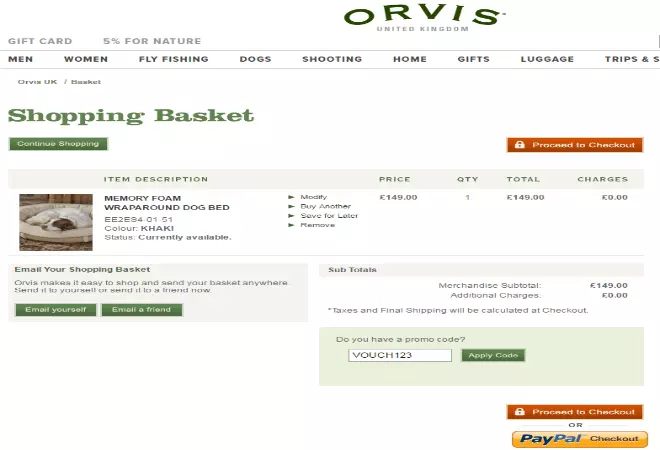The image size is (660, 450).
Task: Click the Continue Shopping button
Action: click(x=58, y=144)
